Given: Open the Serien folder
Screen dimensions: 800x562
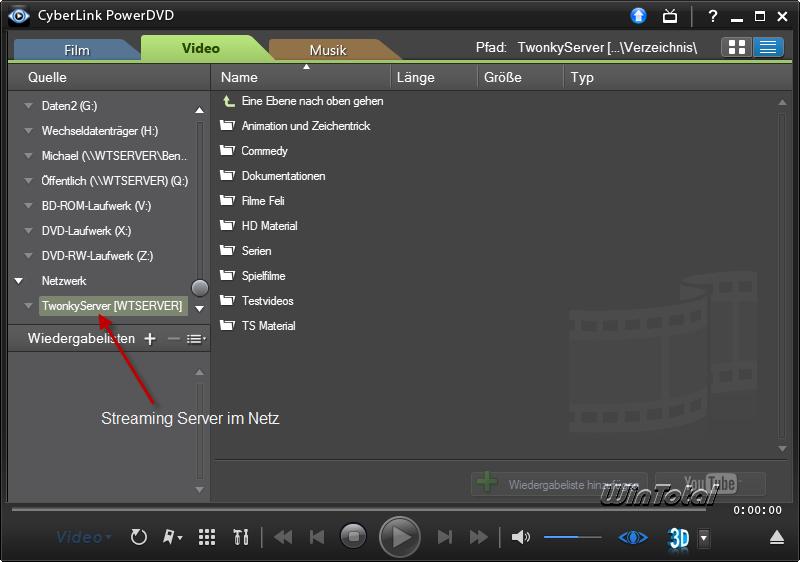Looking at the screenshot, I should [x=246, y=250].
